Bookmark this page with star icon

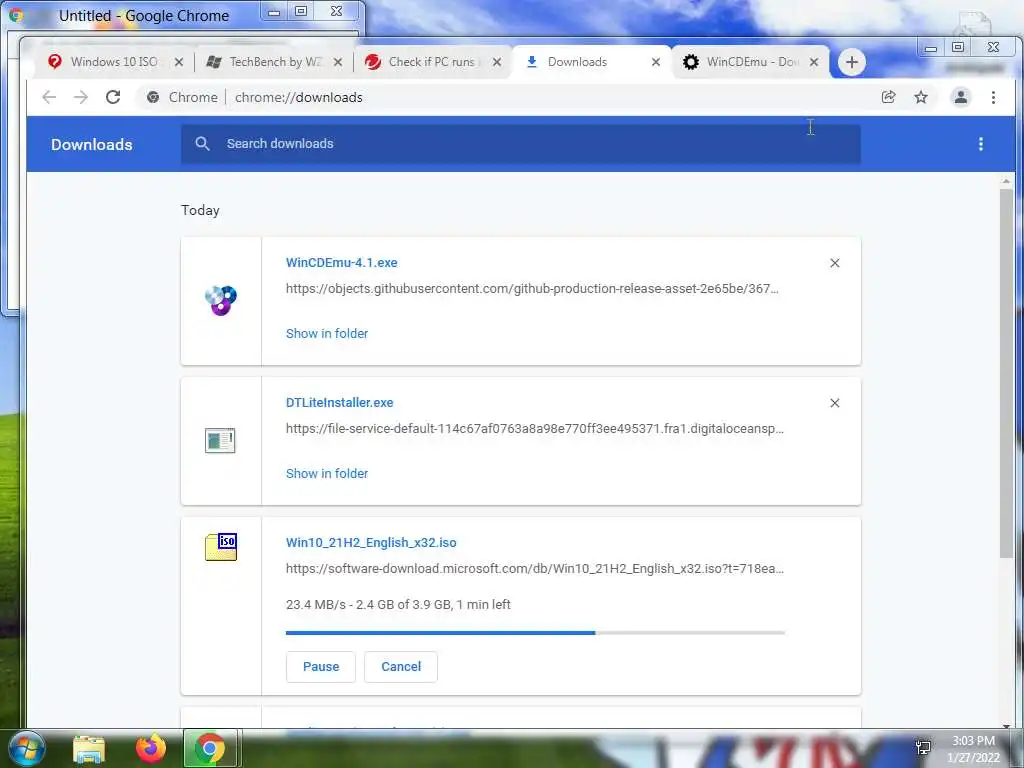click(x=921, y=97)
